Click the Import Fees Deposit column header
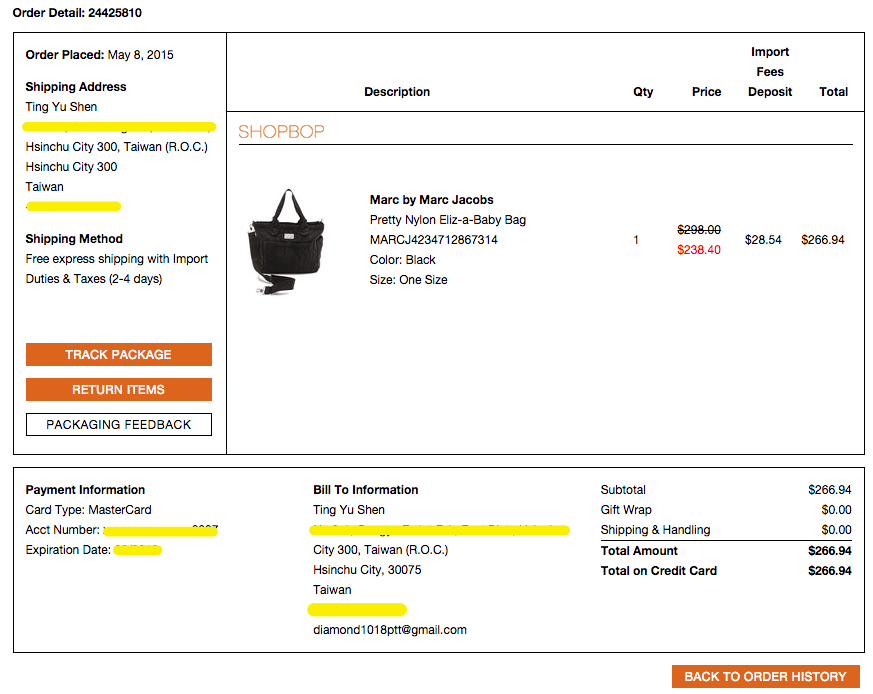 point(770,72)
